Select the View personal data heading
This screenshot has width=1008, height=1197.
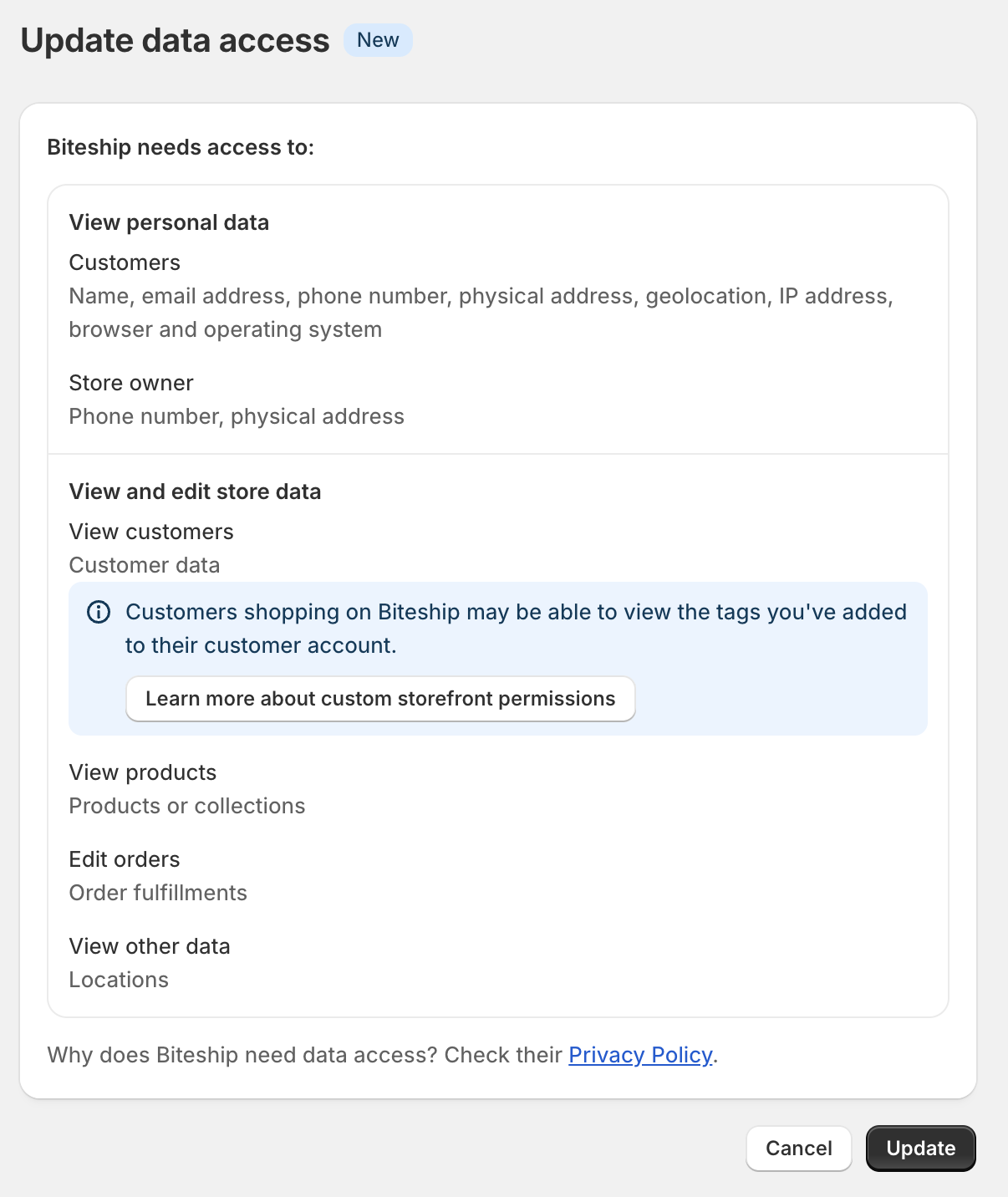click(169, 222)
